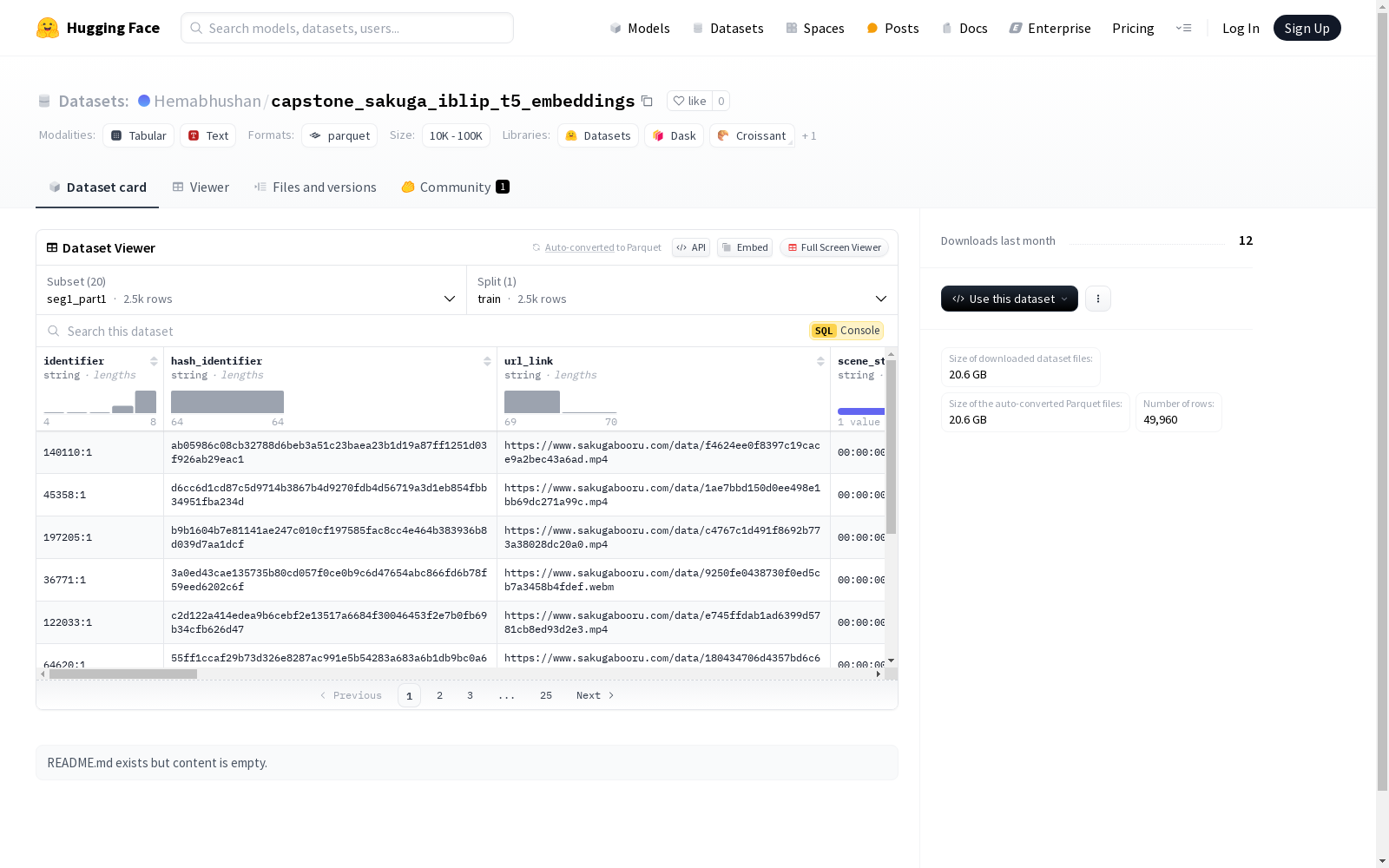This screenshot has width=1389, height=868.
Task: Open the API button in Dataset Viewer
Action: coord(691,247)
